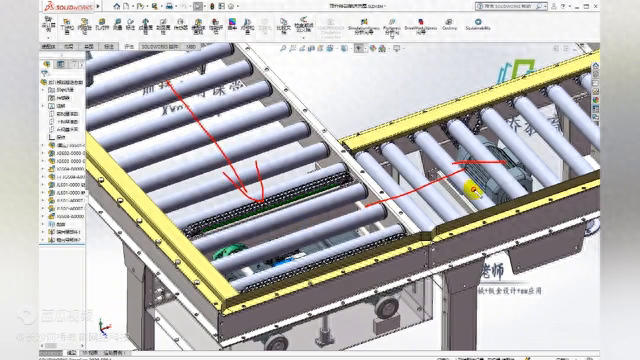Open the search box dropdown arrow

click(x=545, y=6)
